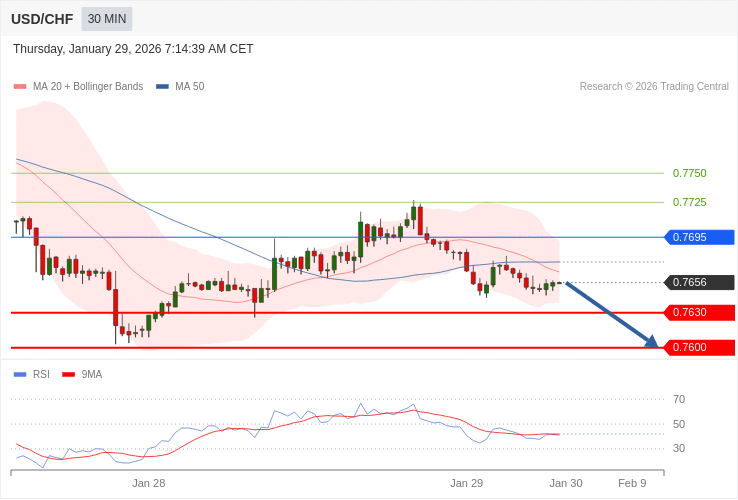Toggle MA 20 + Bollinger Bands legend swatch
This screenshot has width=738, height=500.
click(x=20, y=87)
